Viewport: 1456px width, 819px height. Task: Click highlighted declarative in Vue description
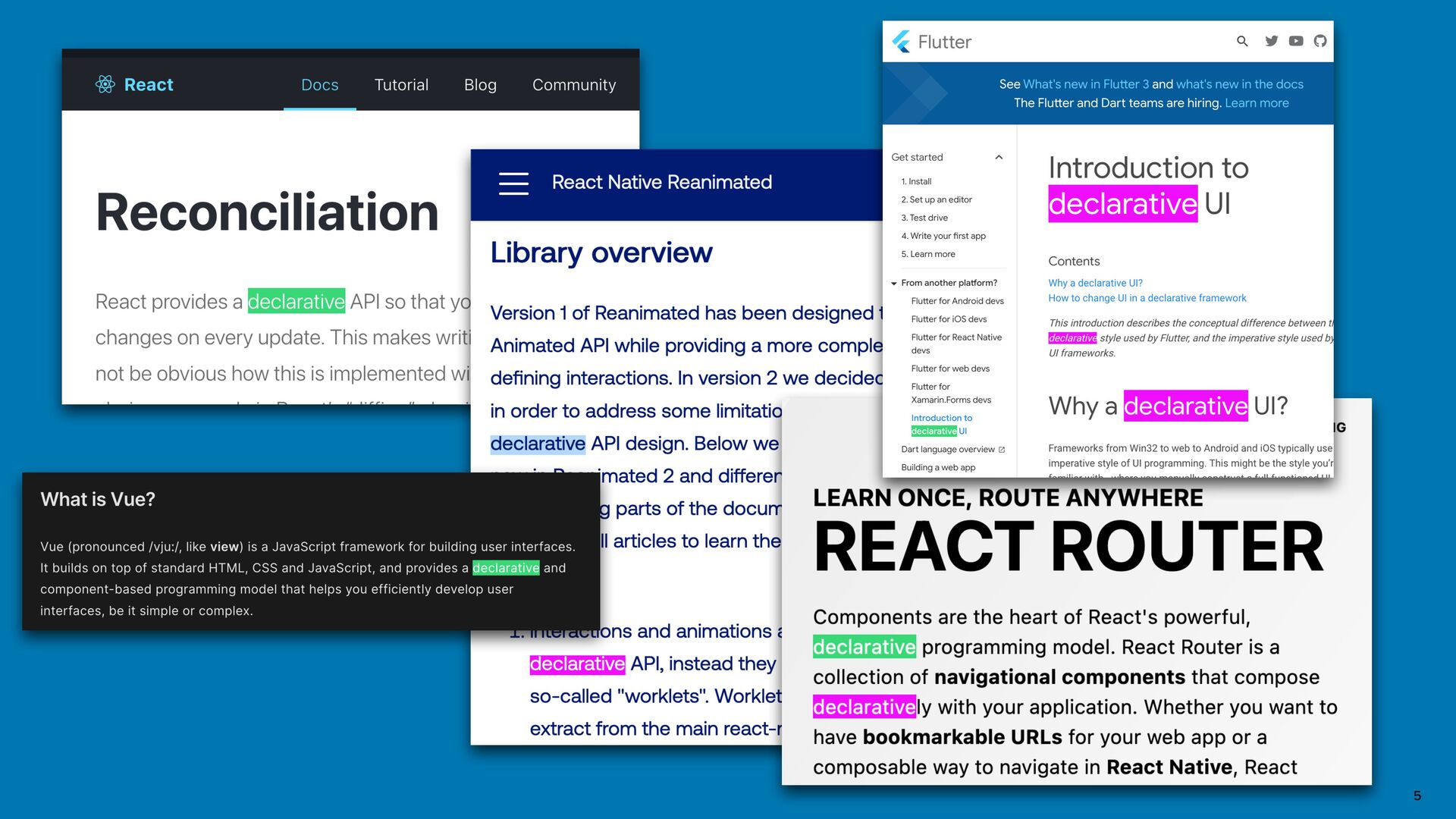coord(506,568)
